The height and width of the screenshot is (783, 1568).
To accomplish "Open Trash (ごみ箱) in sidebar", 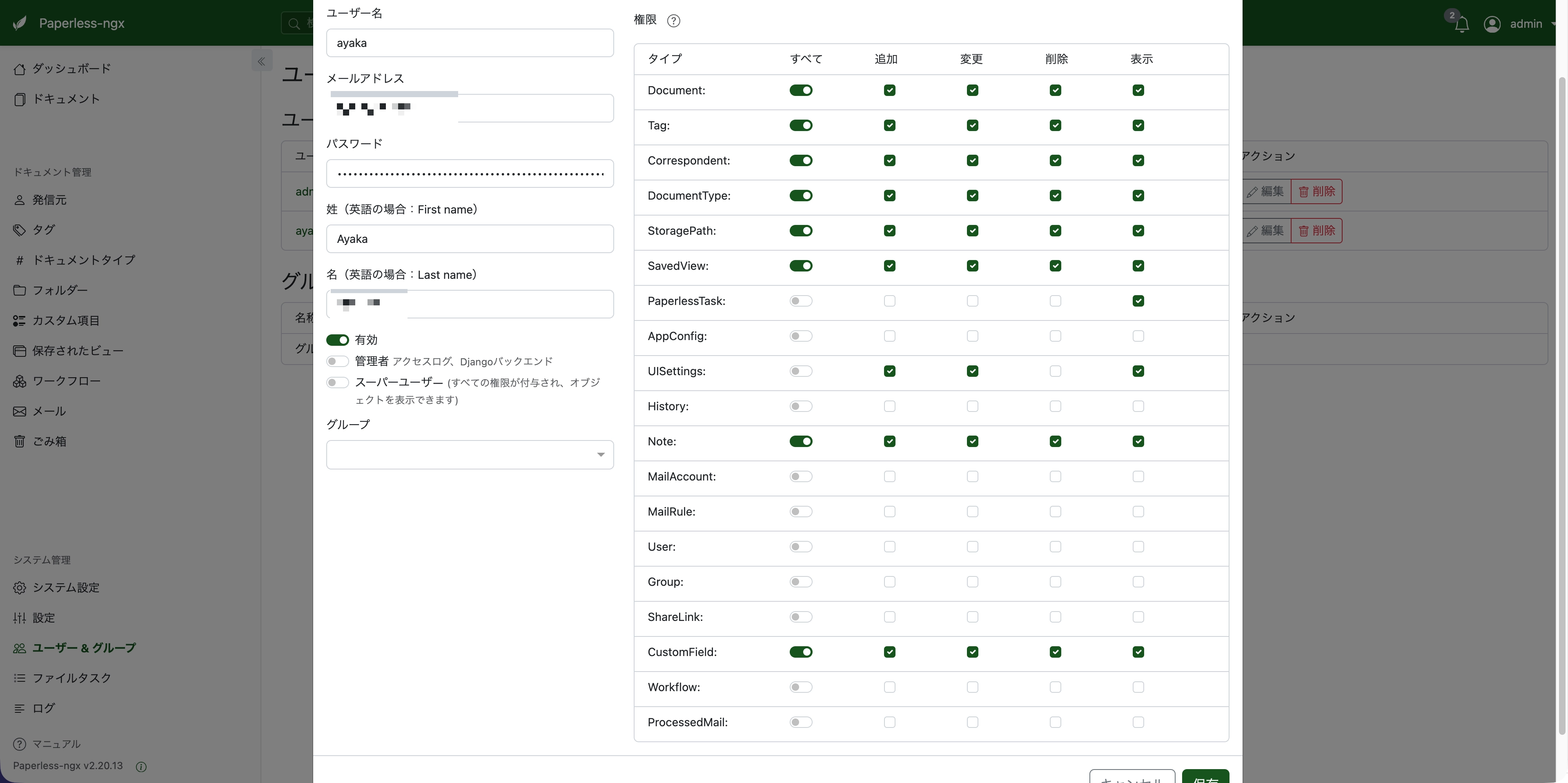I will click(x=49, y=441).
